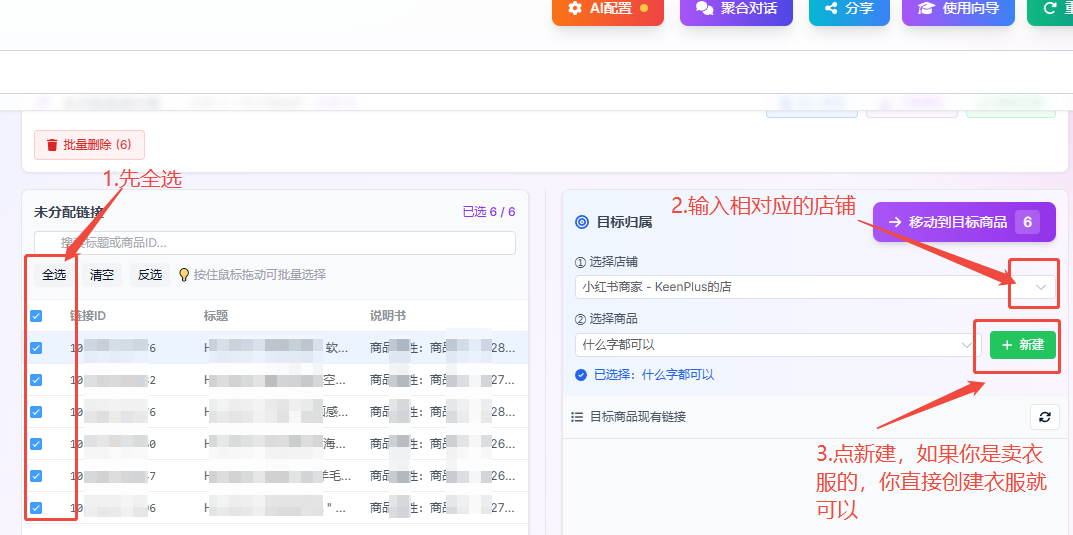This screenshot has height=535, width=1073.
Task: Click the refresh icon beside 目标商品现有链接
Action: click(x=1044, y=417)
